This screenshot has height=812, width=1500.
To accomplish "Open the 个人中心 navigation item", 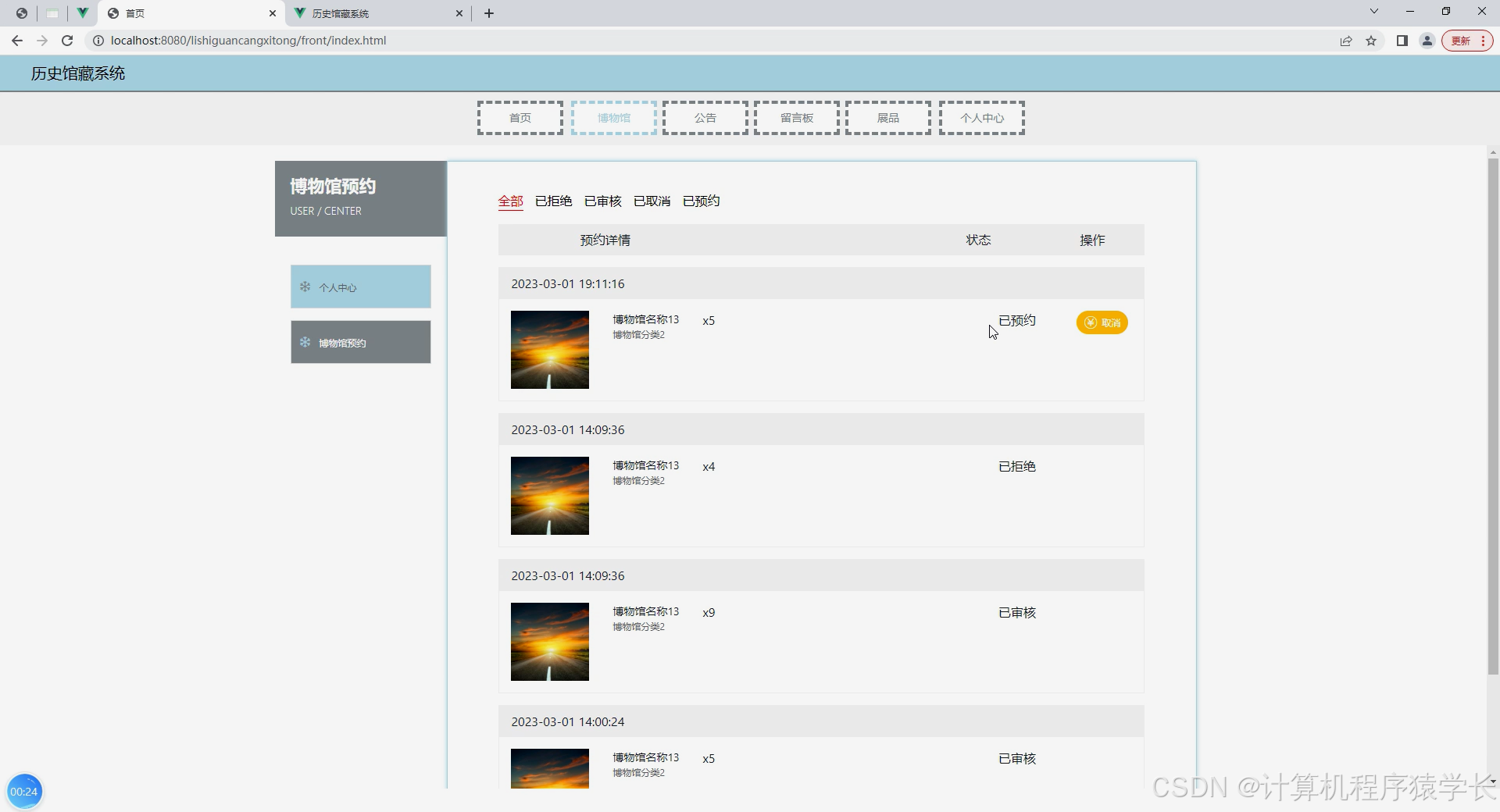I will pyautogui.click(x=982, y=118).
